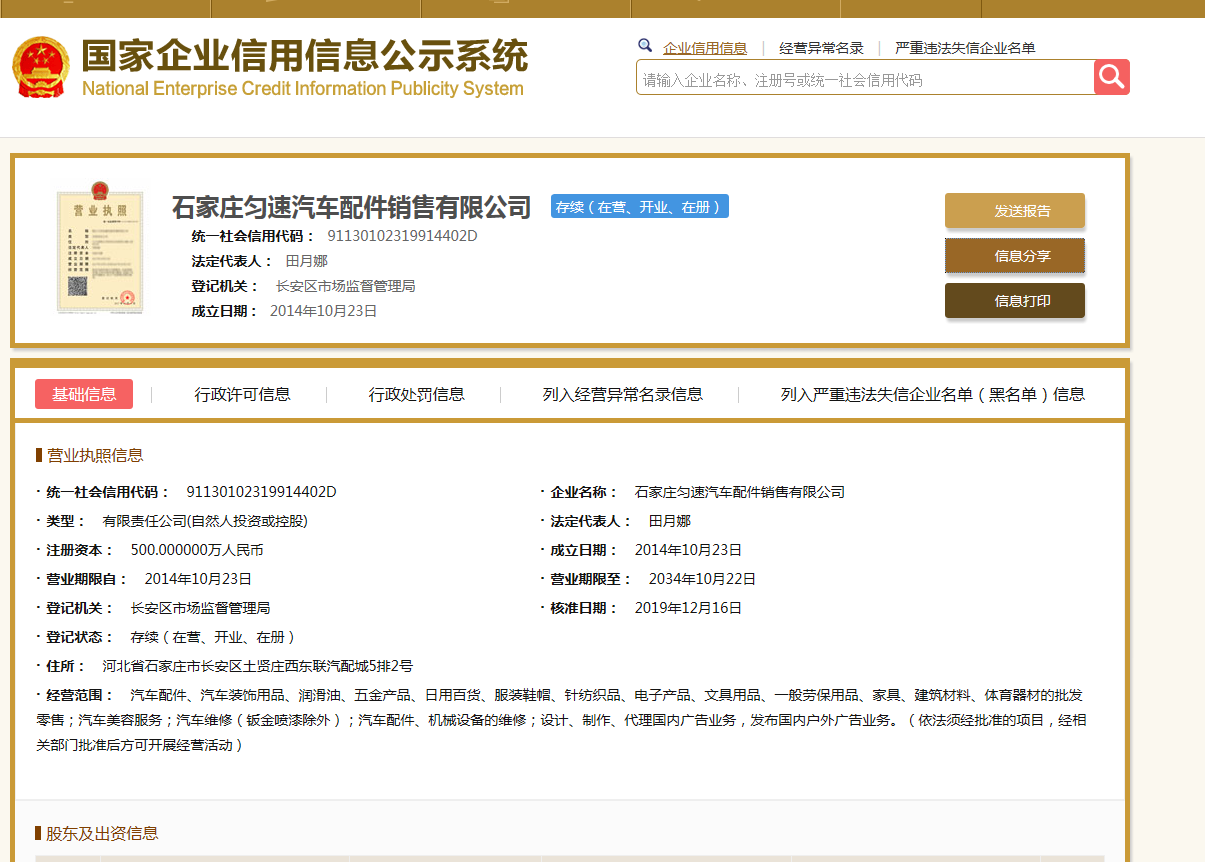The width and height of the screenshot is (1205, 862).
Task: Click the 发送报告 button
Action: point(1015,211)
